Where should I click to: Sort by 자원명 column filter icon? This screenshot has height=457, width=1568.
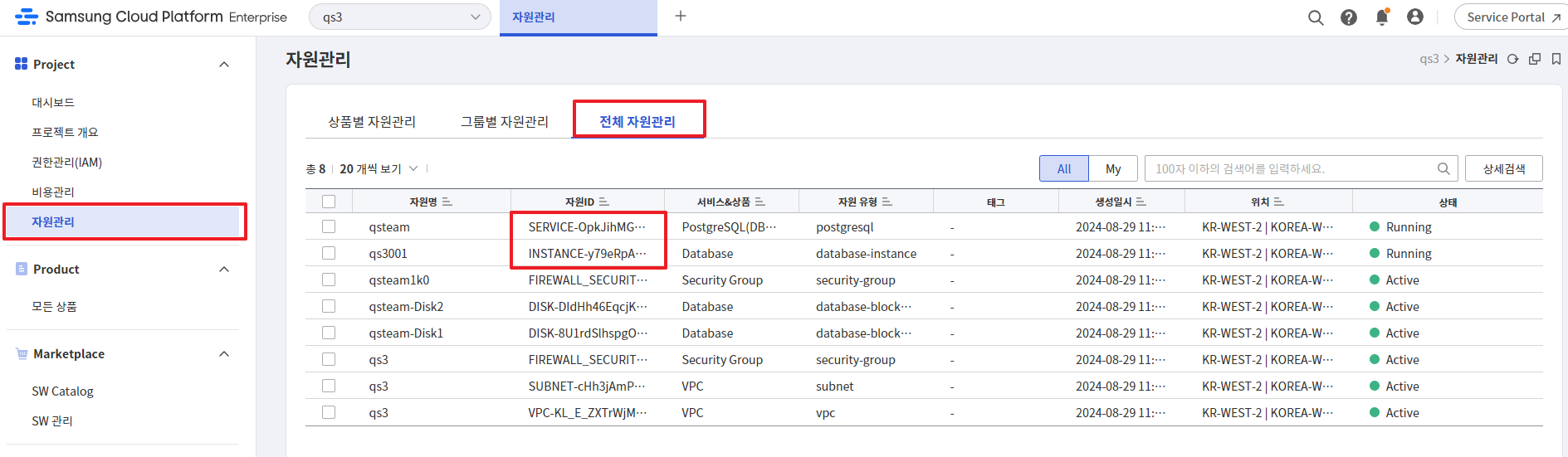[x=447, y=202]
